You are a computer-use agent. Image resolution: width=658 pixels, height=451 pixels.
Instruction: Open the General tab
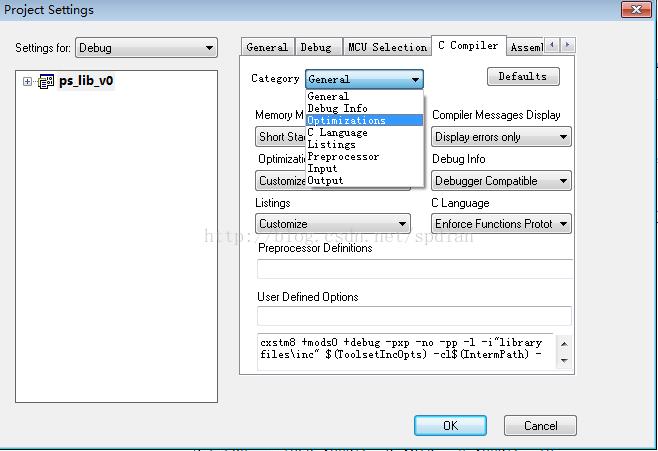click(x=267, y=47)
